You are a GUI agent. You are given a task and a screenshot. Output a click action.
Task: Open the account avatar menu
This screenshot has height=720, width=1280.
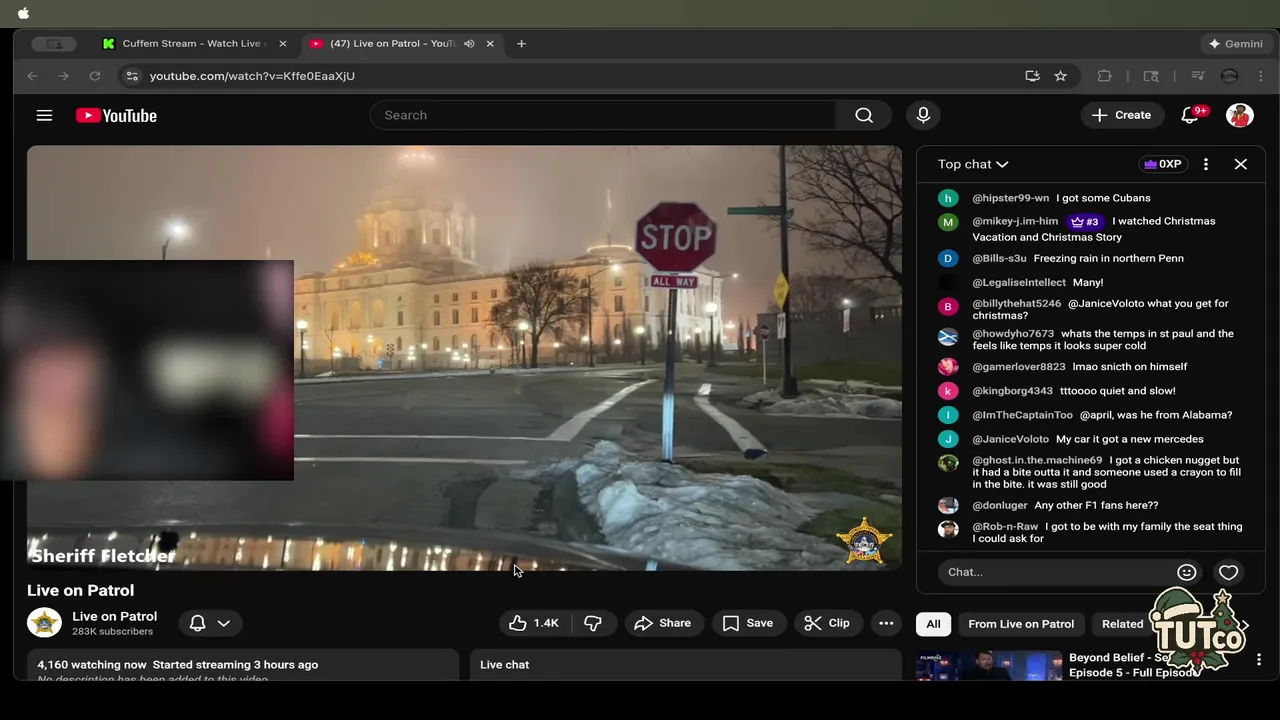pos(1240,115)
